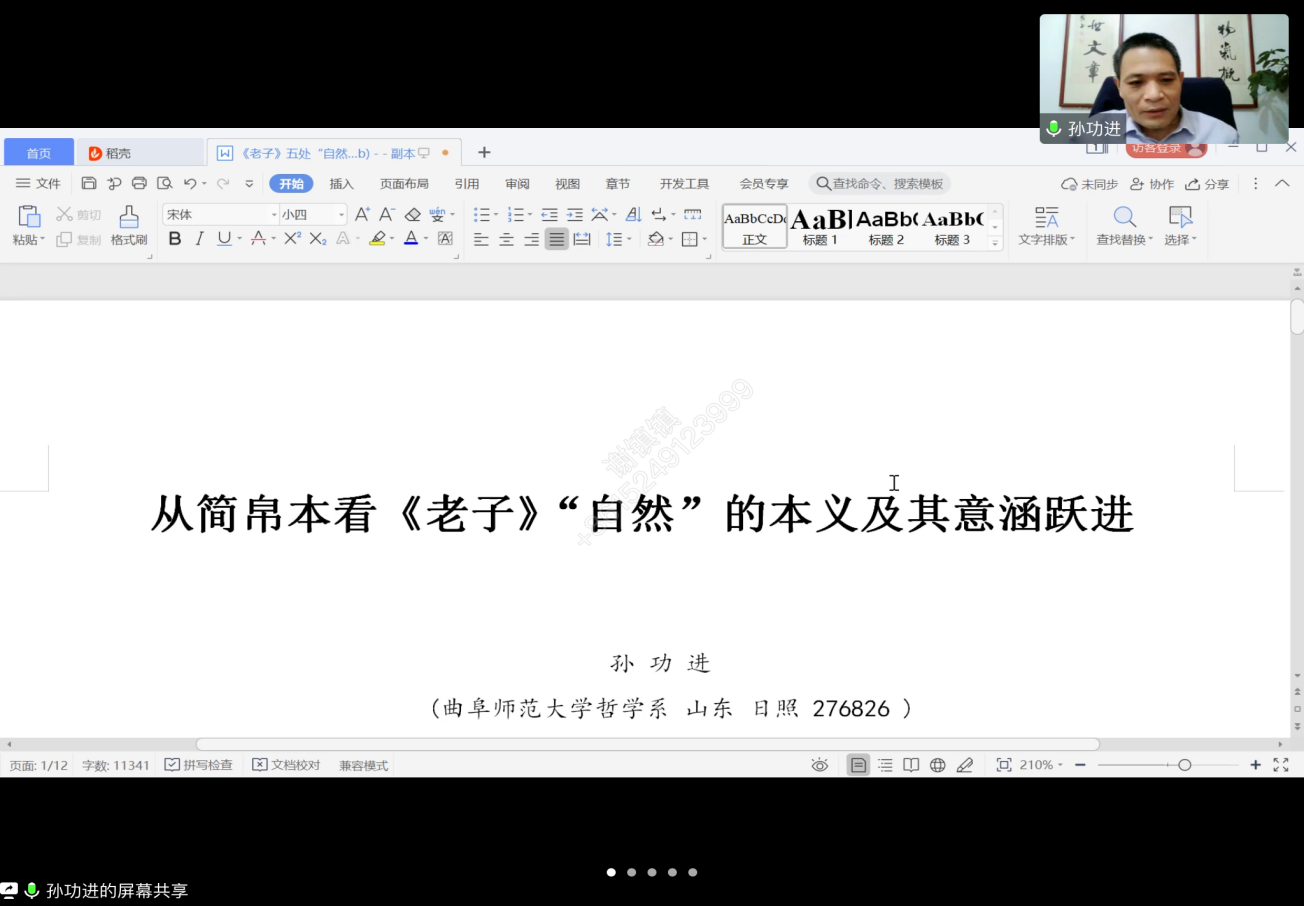1304x906 pixels.
Task: Expand the zoom percentage 210% dropdown
Action: pyautogui.click(x=1041, y=765)
